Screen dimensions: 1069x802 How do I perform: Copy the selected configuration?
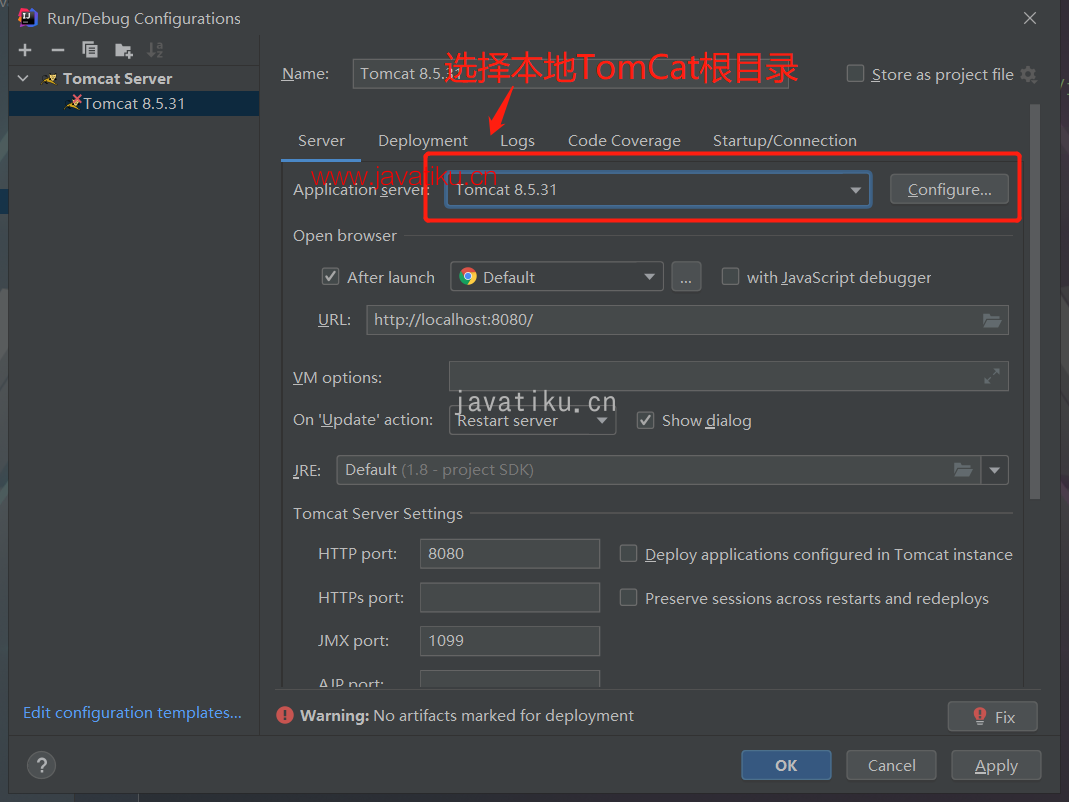click(x=90, y=50)
